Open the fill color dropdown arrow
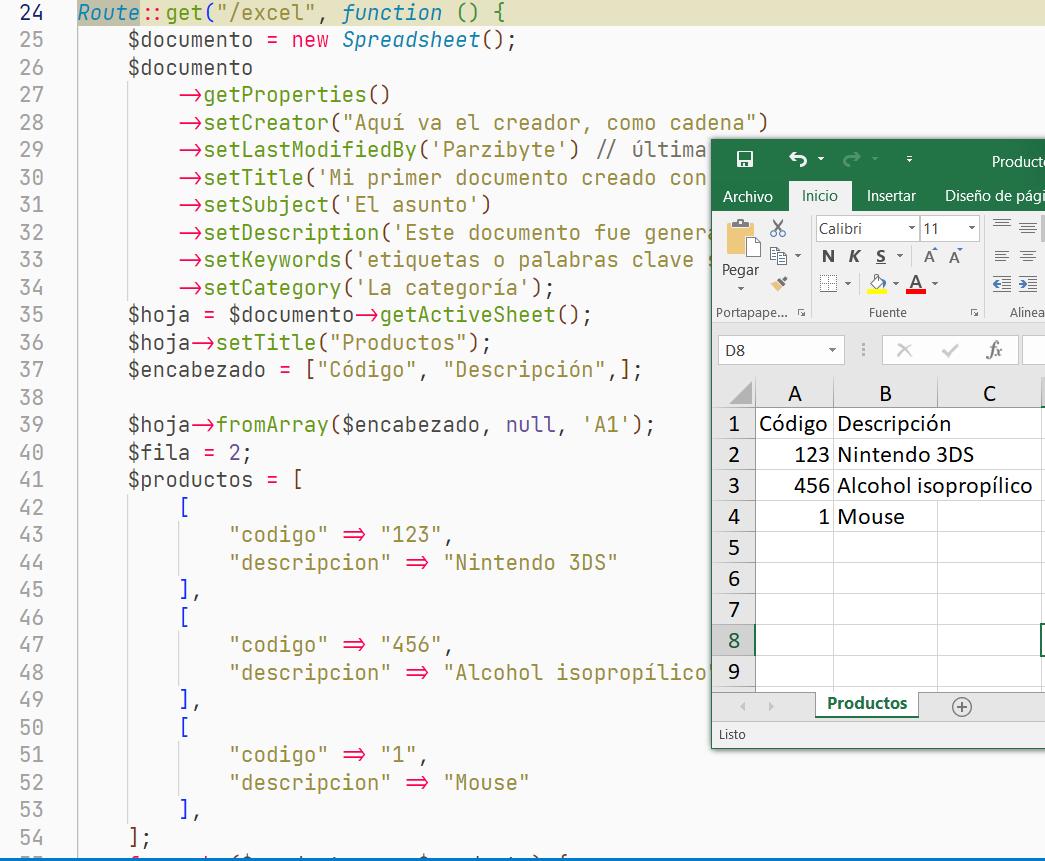 pyautogui.click(x=896, y=284)
